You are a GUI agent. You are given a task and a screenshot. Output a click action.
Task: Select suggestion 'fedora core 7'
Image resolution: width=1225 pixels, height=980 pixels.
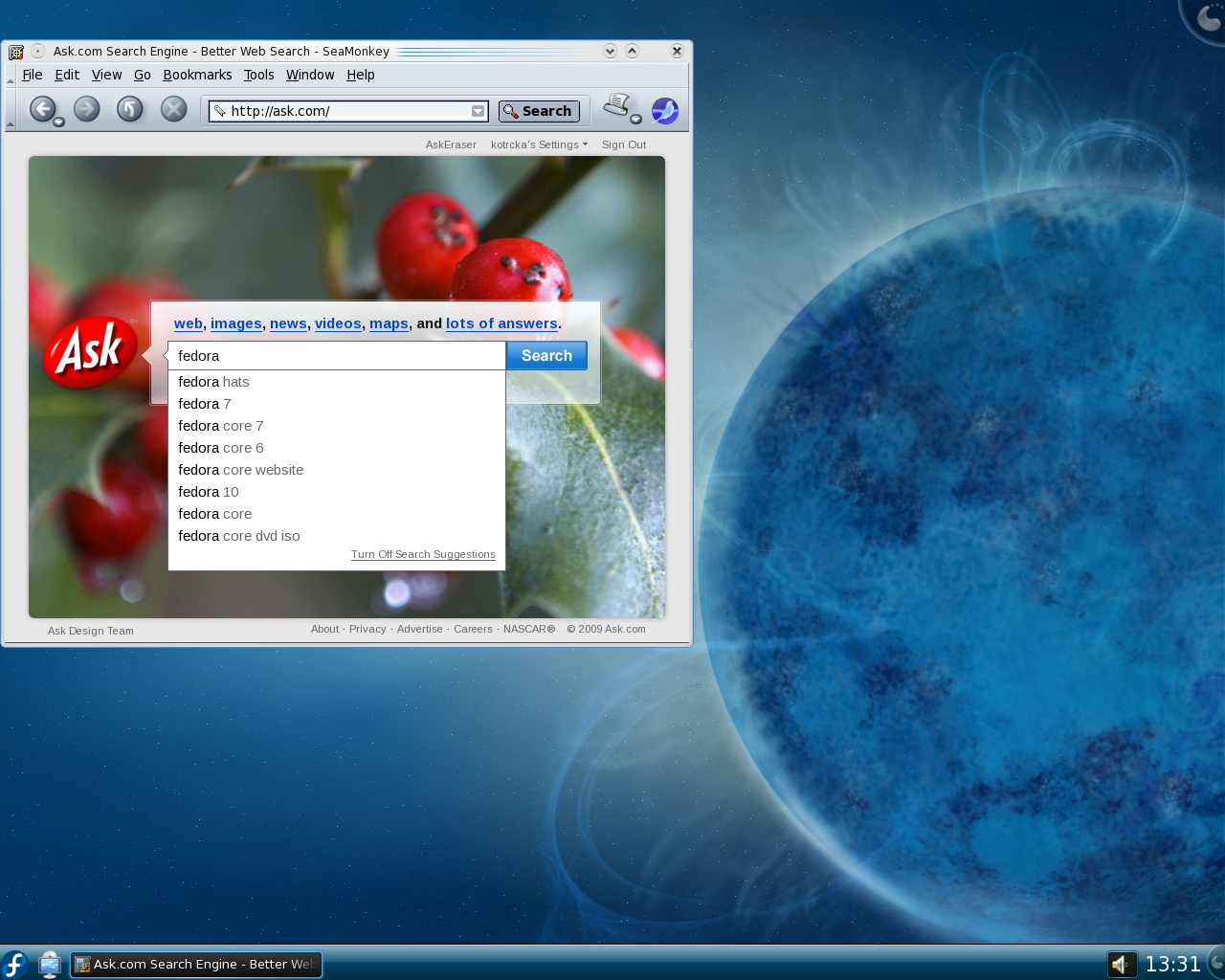point(337,426)
